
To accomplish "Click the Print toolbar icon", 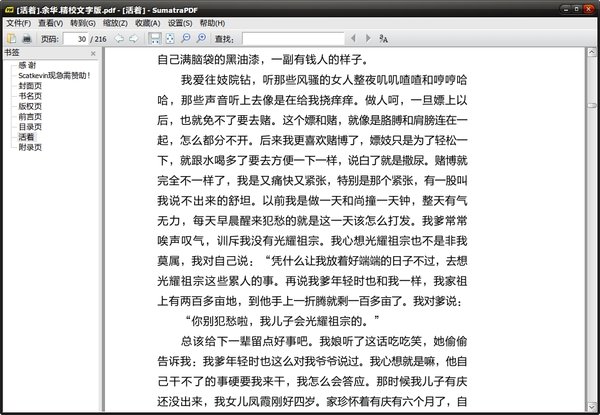I will coord(26,38).
